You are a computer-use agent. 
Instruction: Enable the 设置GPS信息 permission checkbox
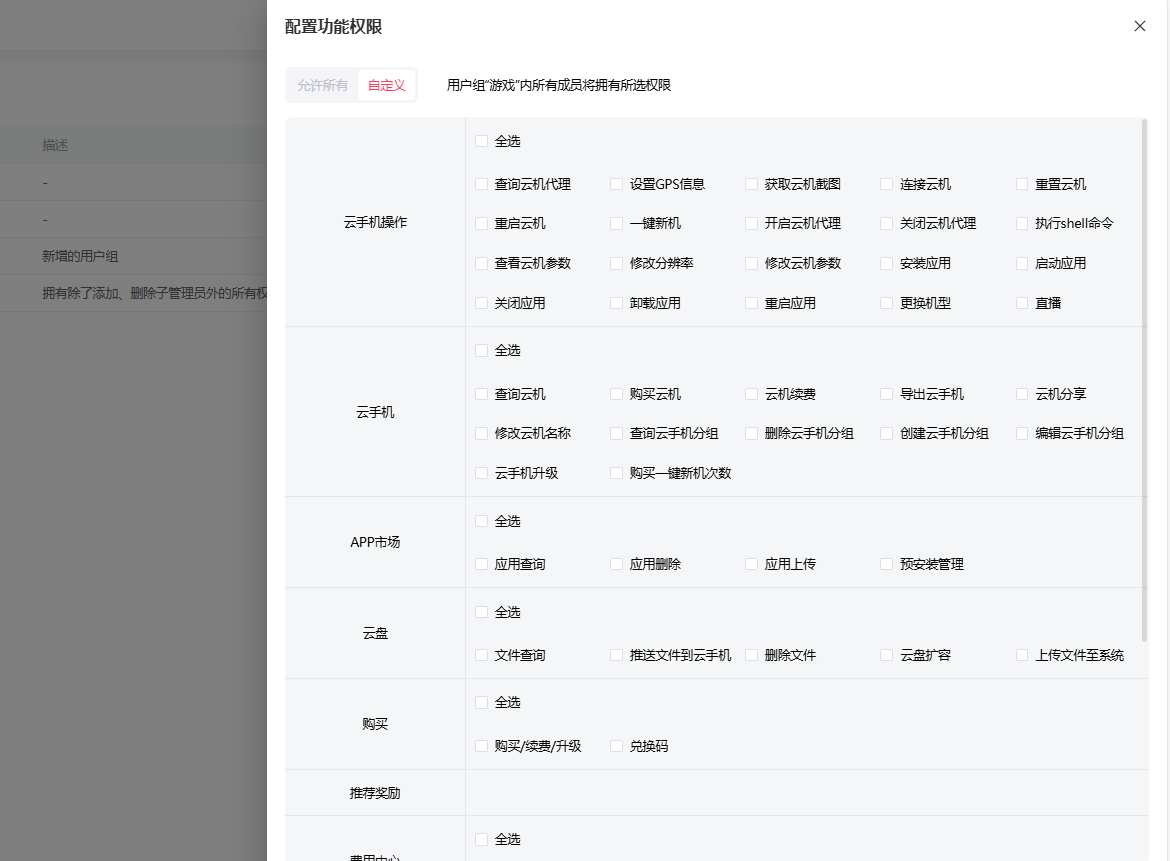(617, 185)
